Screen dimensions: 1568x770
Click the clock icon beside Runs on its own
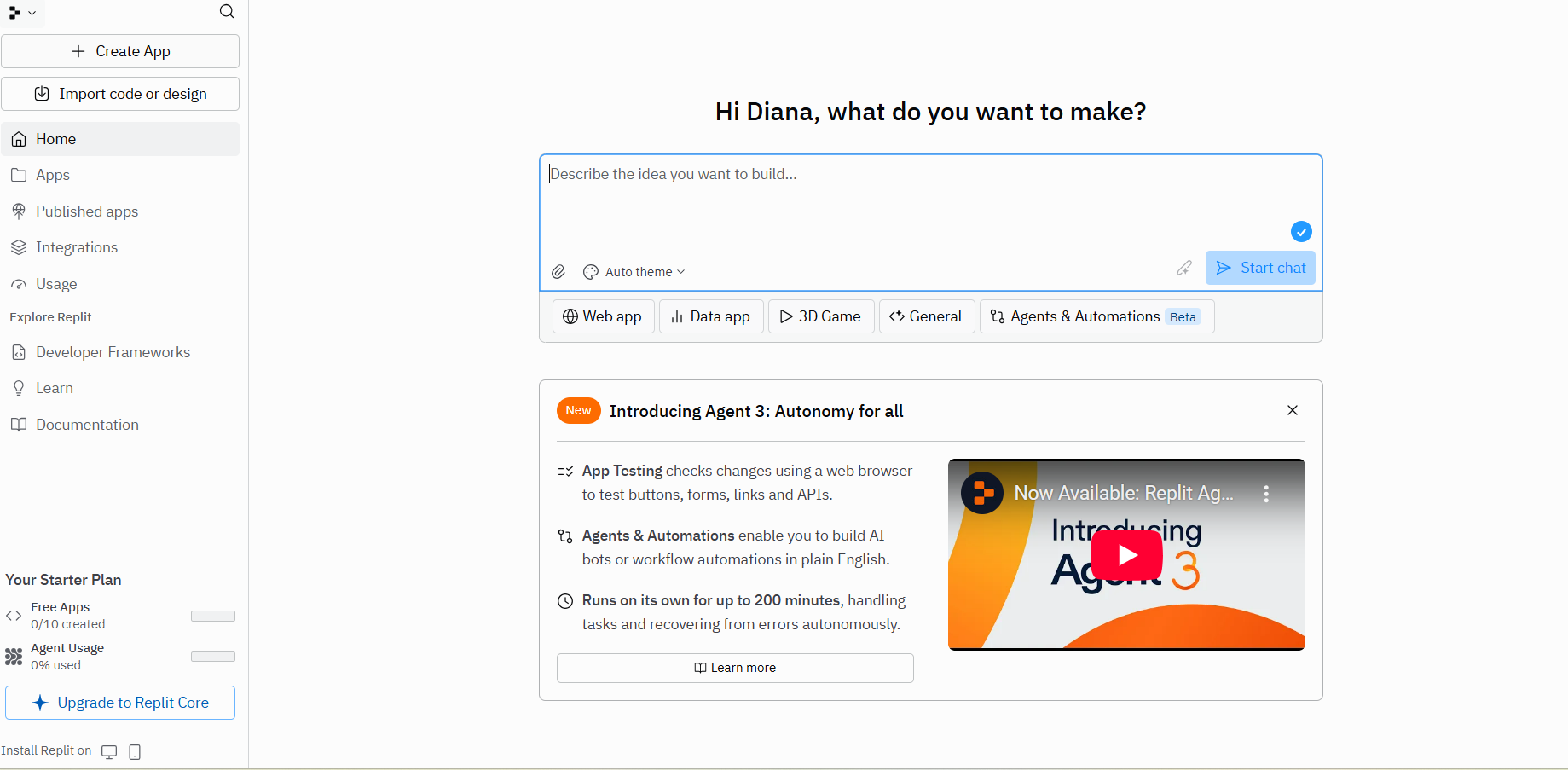[565, 601]
